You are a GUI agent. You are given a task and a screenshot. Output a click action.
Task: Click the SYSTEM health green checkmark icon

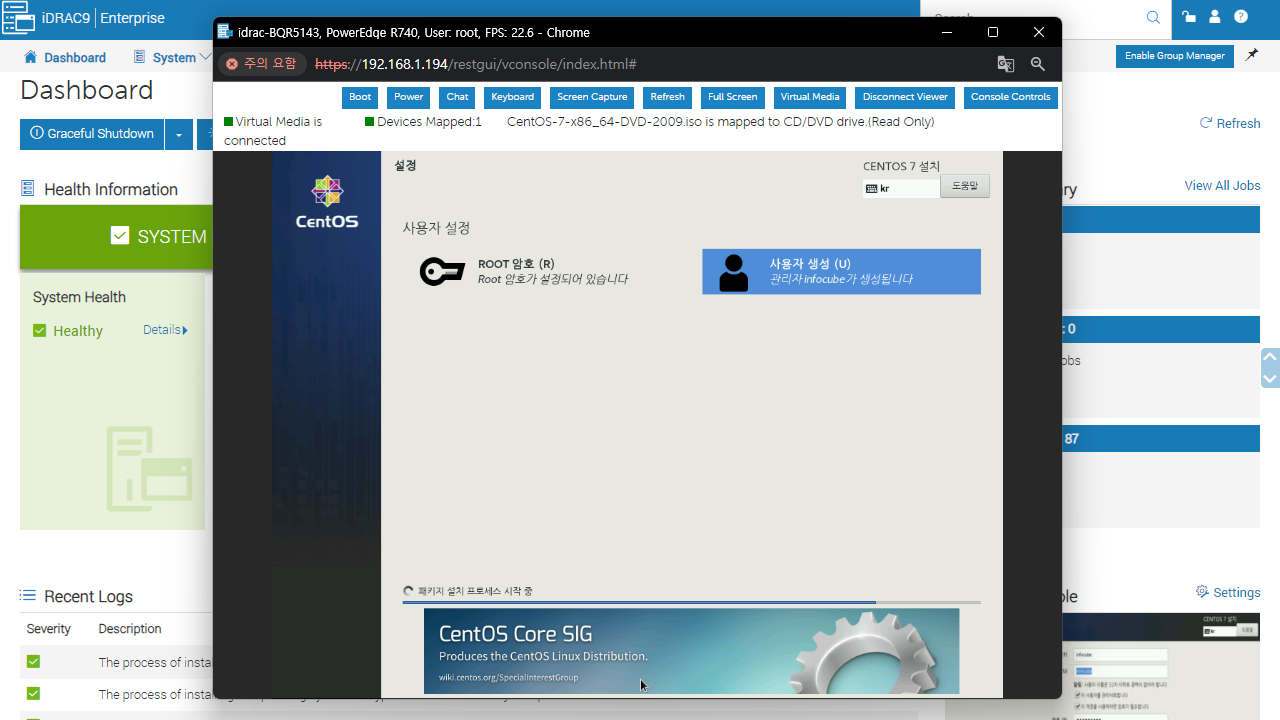[120, 236]
